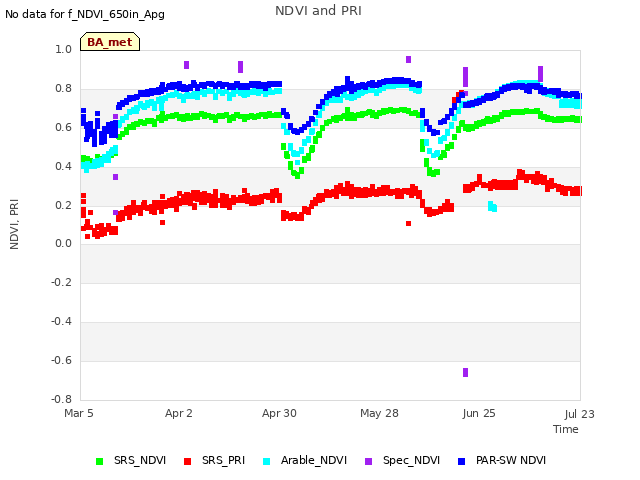The width and height of the screenshot is (640, 480).
Task: Toggle SRS_PRI series in legend
Action: tap(214, 460)
